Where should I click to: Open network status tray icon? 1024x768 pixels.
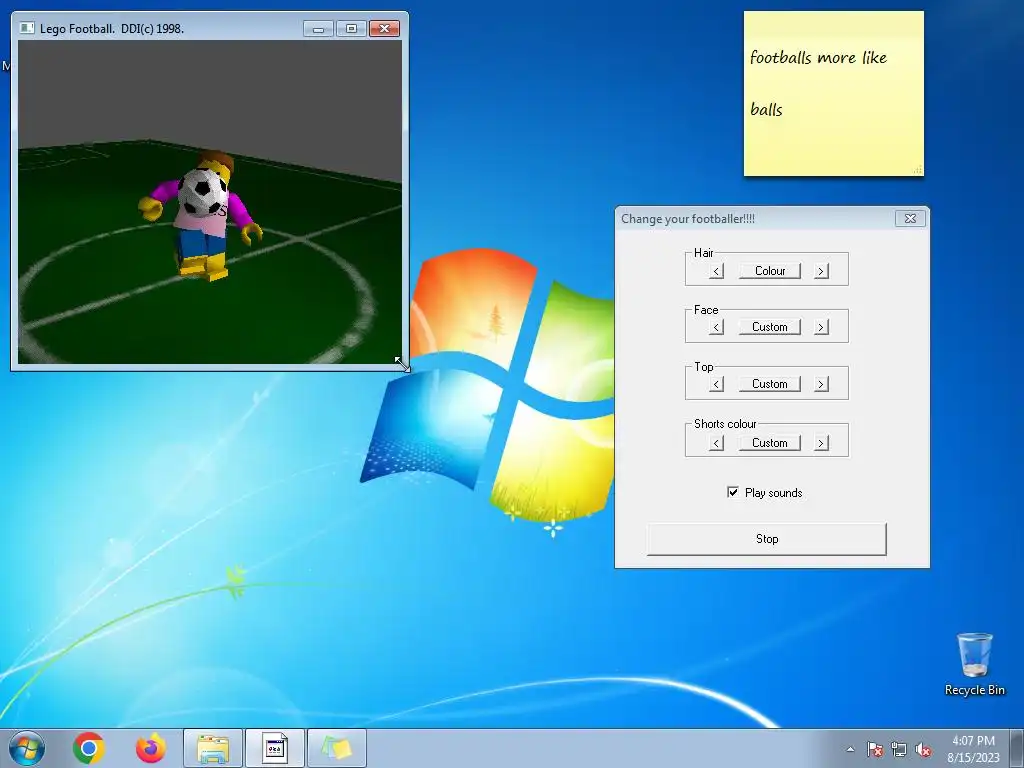coord(899,749)
